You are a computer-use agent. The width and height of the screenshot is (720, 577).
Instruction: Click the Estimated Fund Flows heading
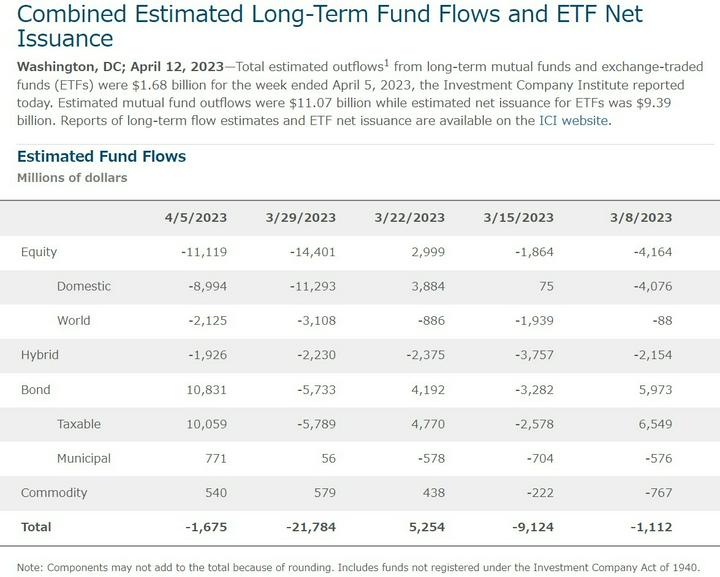[101, 156]
